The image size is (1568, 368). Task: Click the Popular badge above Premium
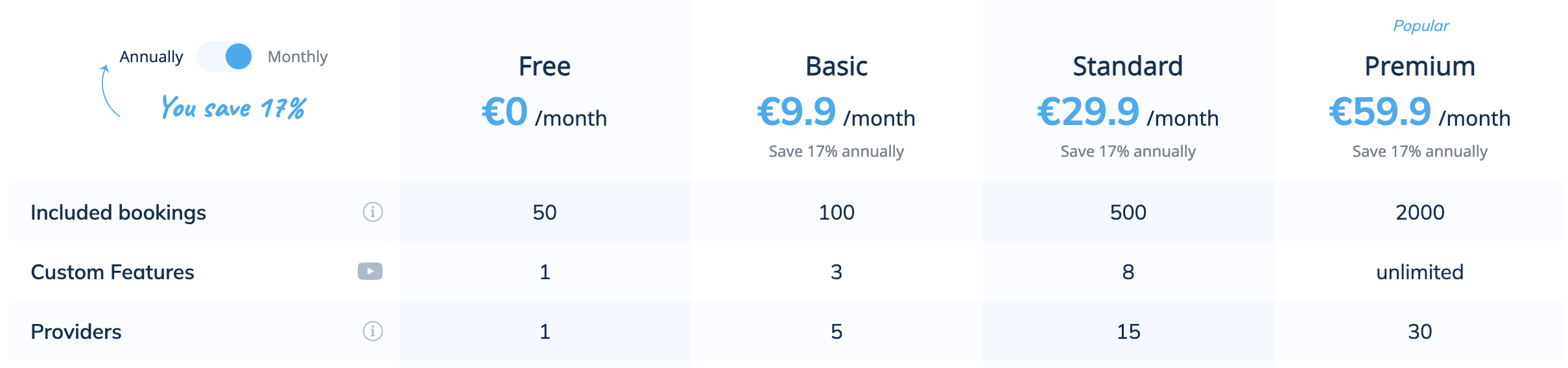tap(1421, 26)
